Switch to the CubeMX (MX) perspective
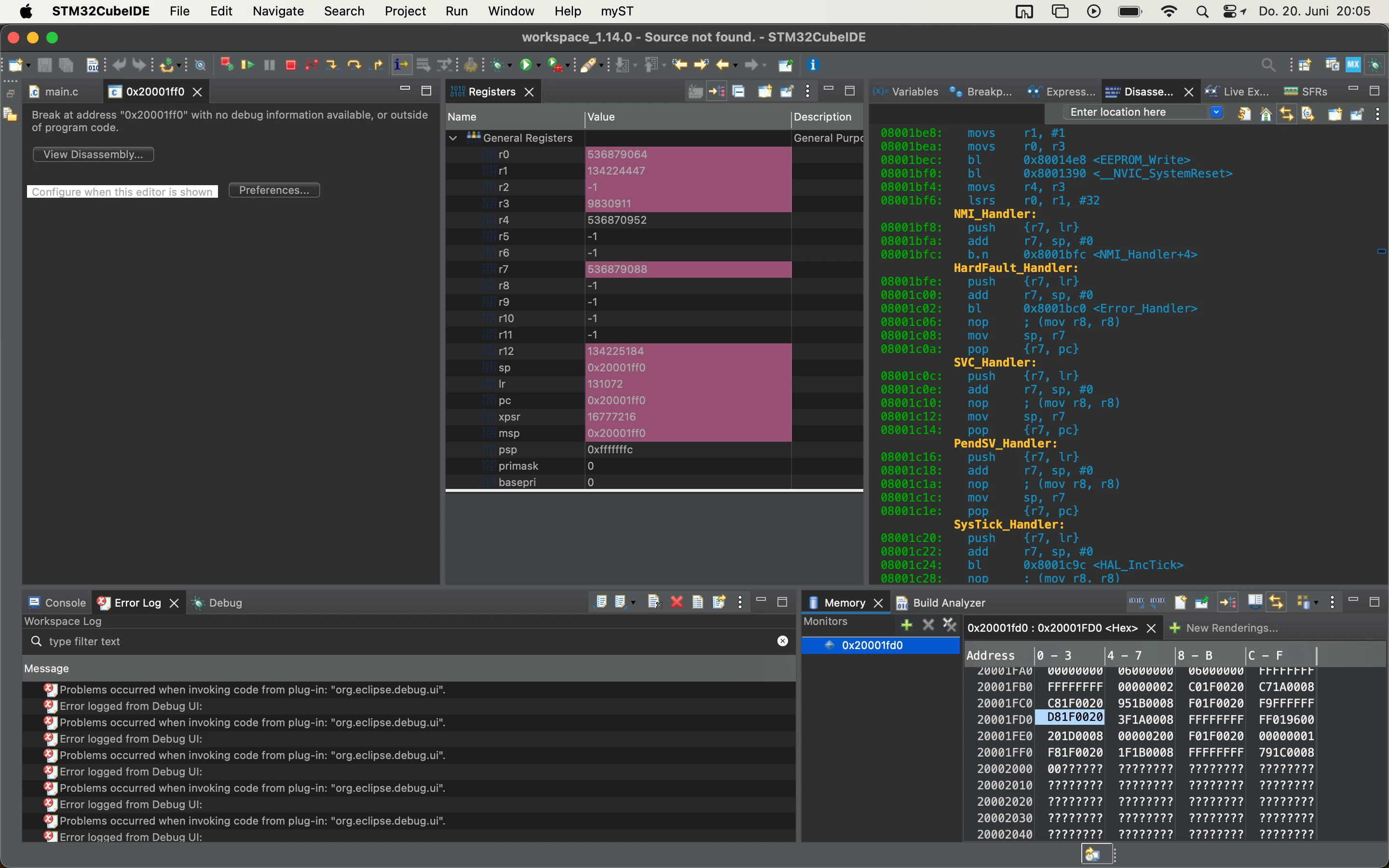This screenshot has width=1389, height=868. 1353,65
